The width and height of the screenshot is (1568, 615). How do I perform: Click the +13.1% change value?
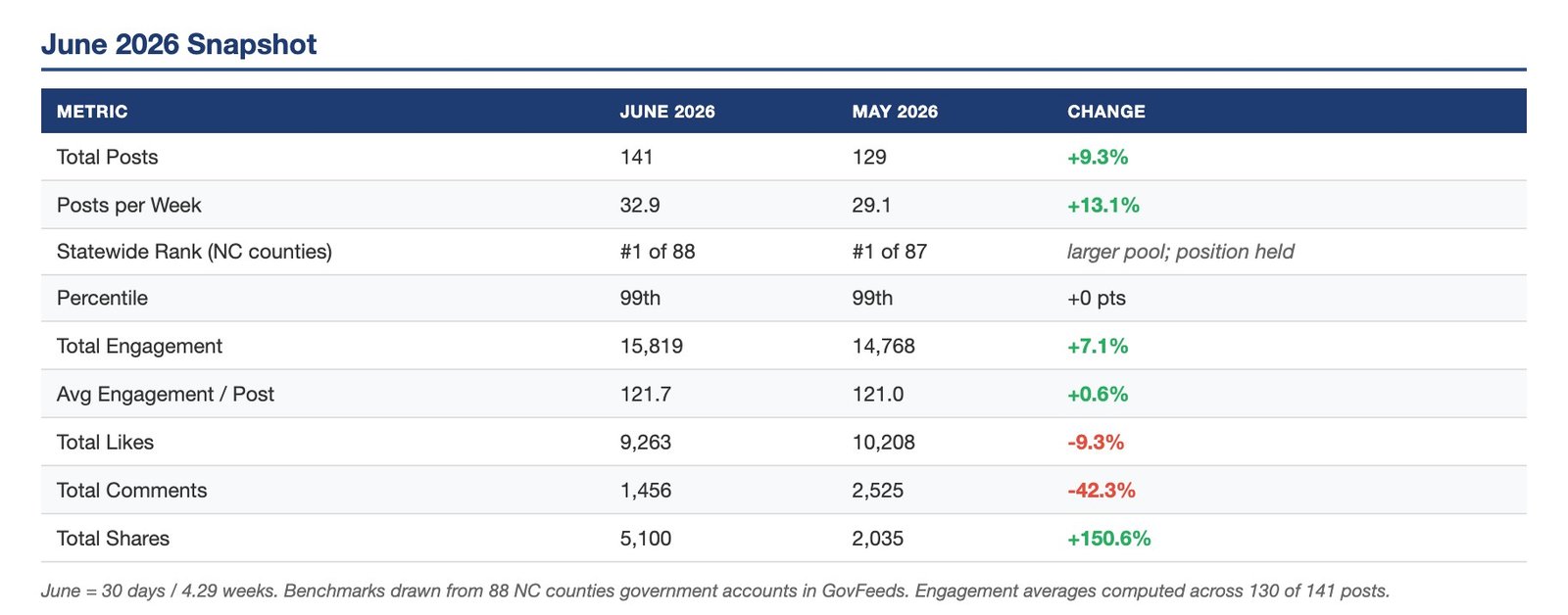tap(1103, 206)
